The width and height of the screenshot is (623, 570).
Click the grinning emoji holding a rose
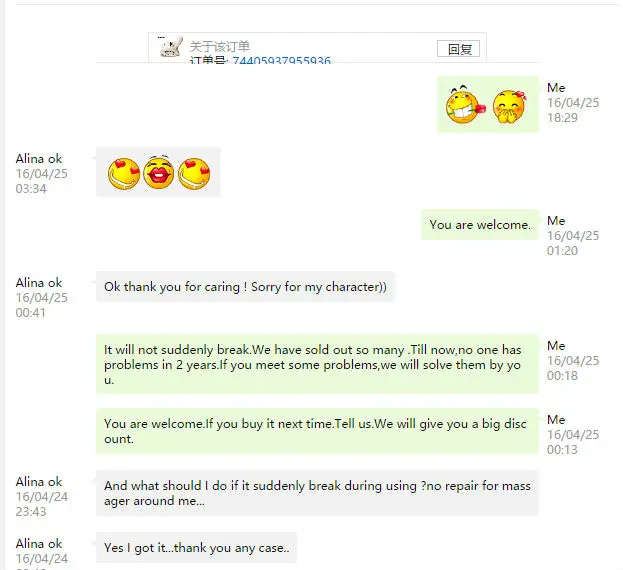(465, 106)
